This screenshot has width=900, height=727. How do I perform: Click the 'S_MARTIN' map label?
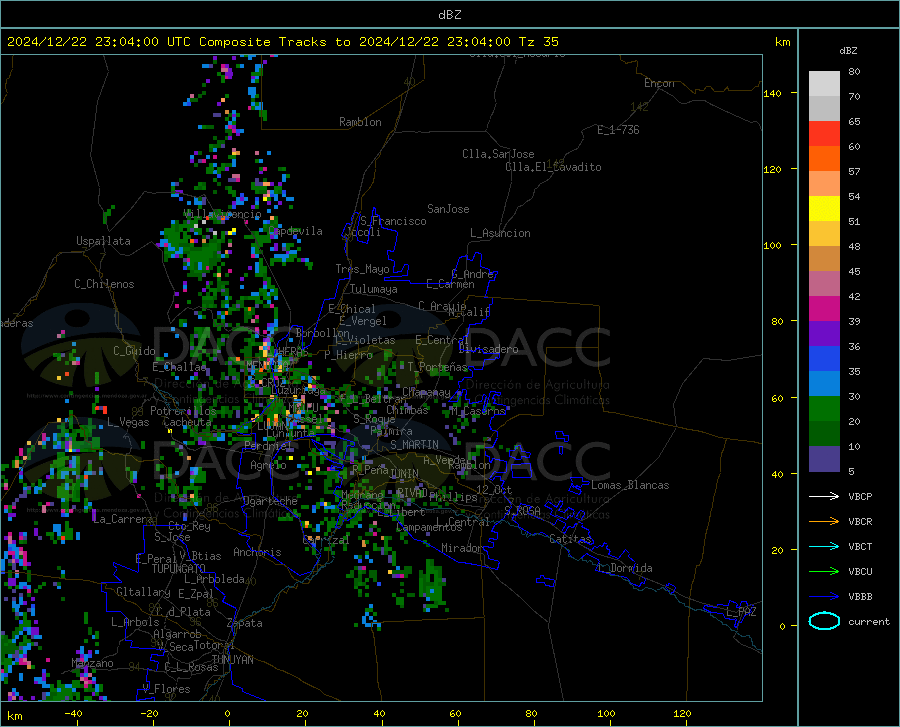coord(414,445)
